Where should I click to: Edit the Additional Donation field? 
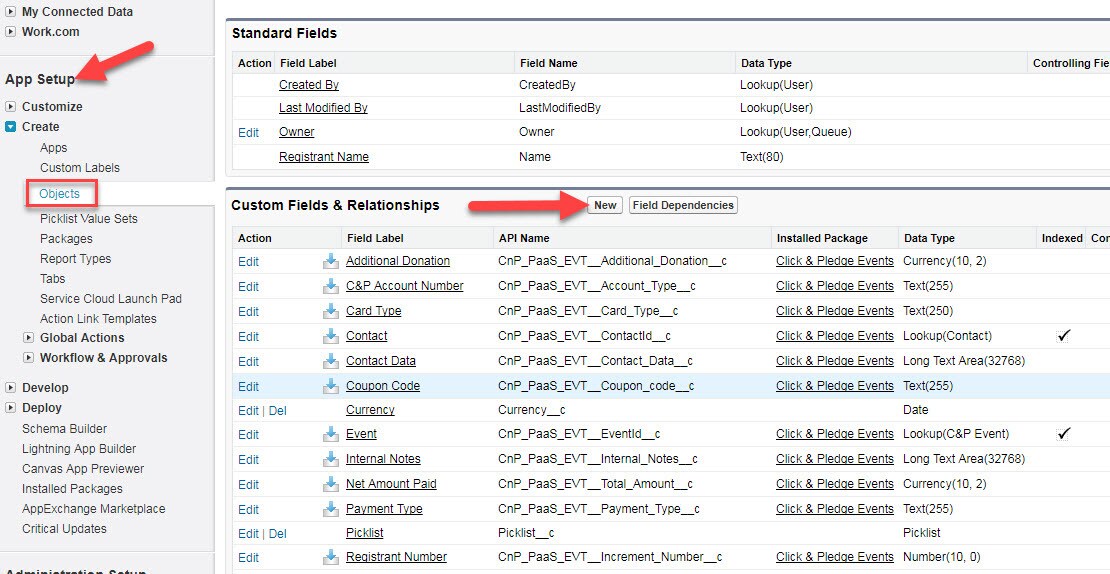tap(248, 261)
